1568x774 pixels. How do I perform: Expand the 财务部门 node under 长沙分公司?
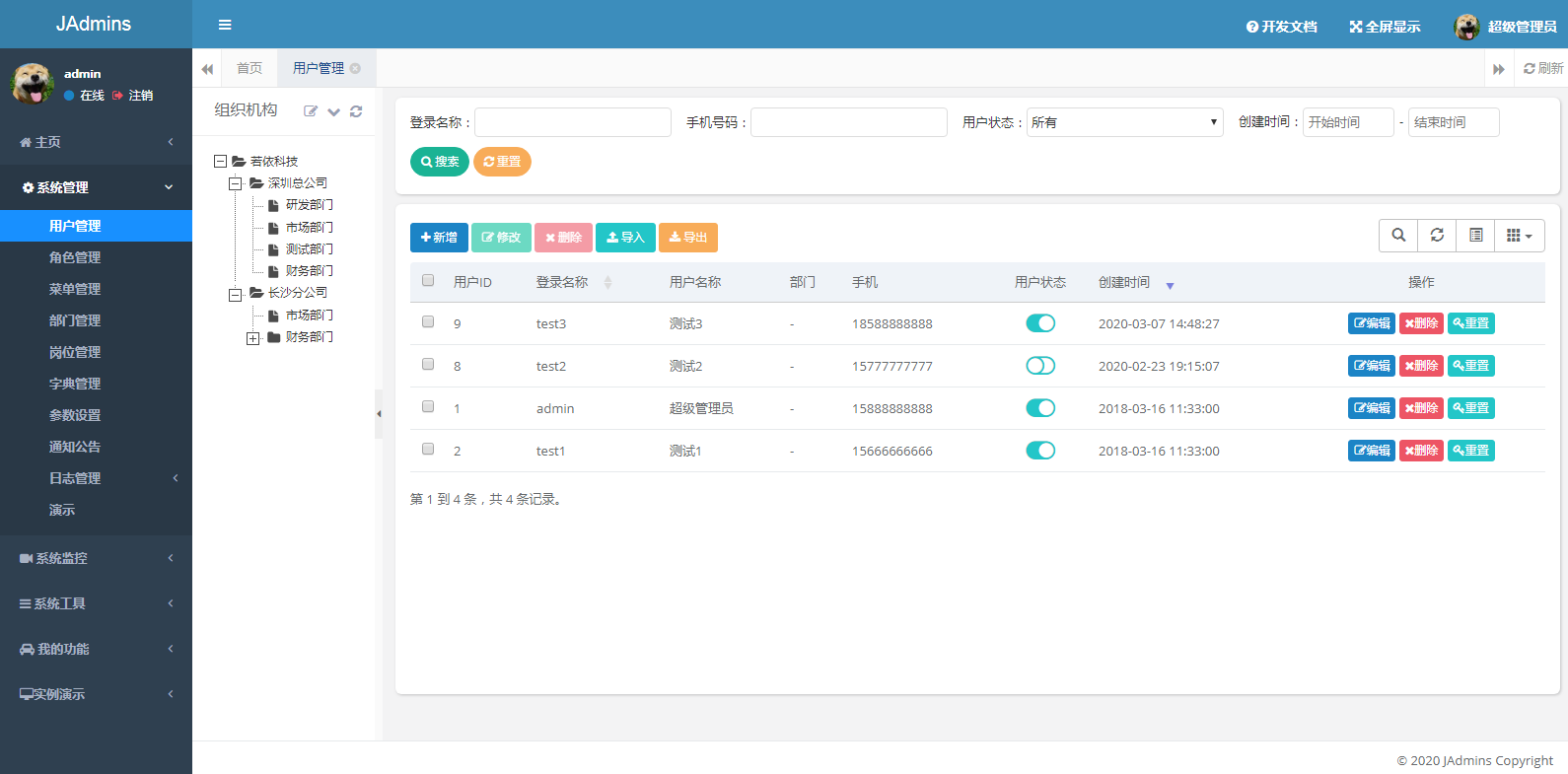point(253,338)
